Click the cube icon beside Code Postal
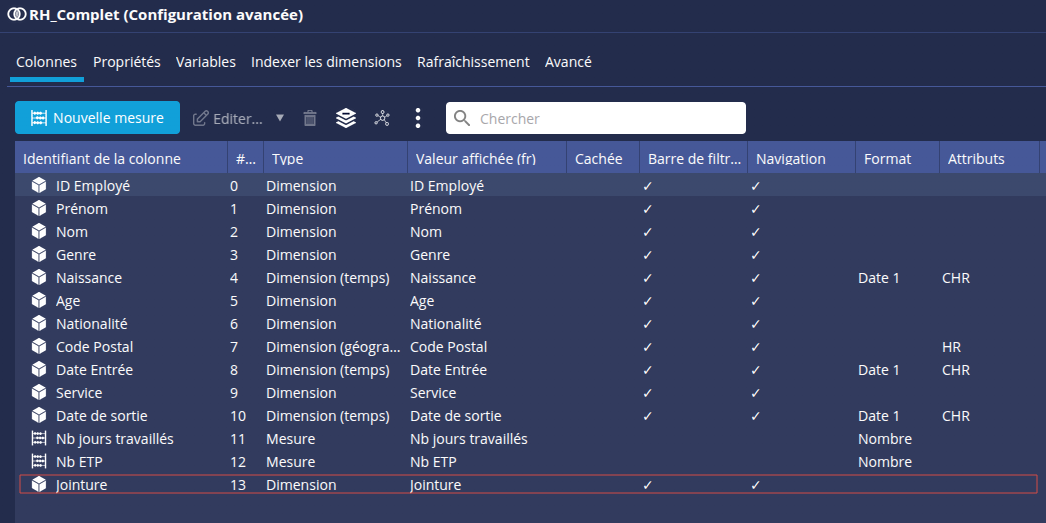This screenshot has width=1046, height=523. point(39,347)
